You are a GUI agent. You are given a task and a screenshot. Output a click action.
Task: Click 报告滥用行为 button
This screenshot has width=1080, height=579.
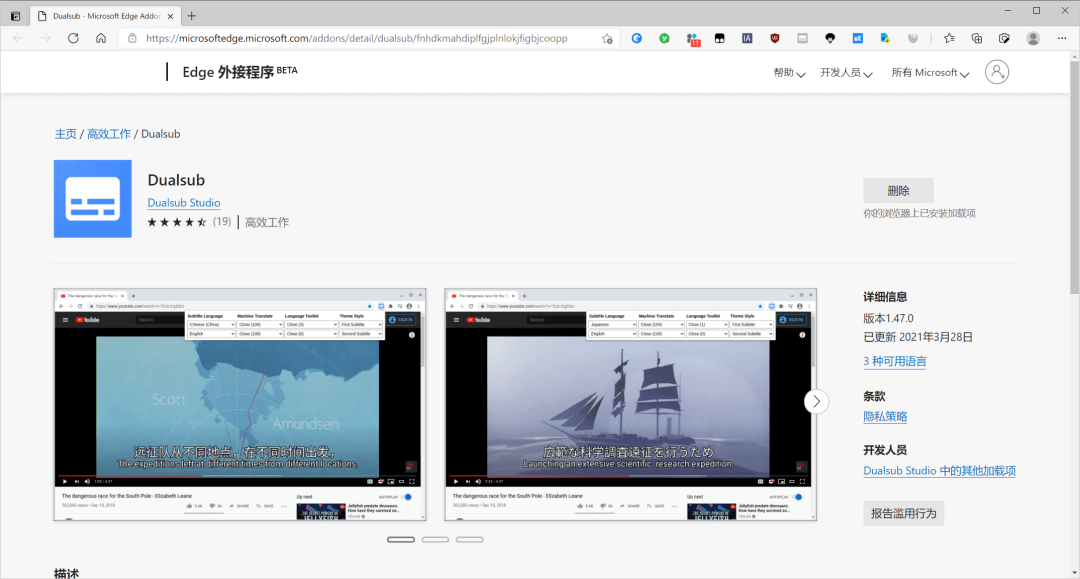click(x=904, y=513)
